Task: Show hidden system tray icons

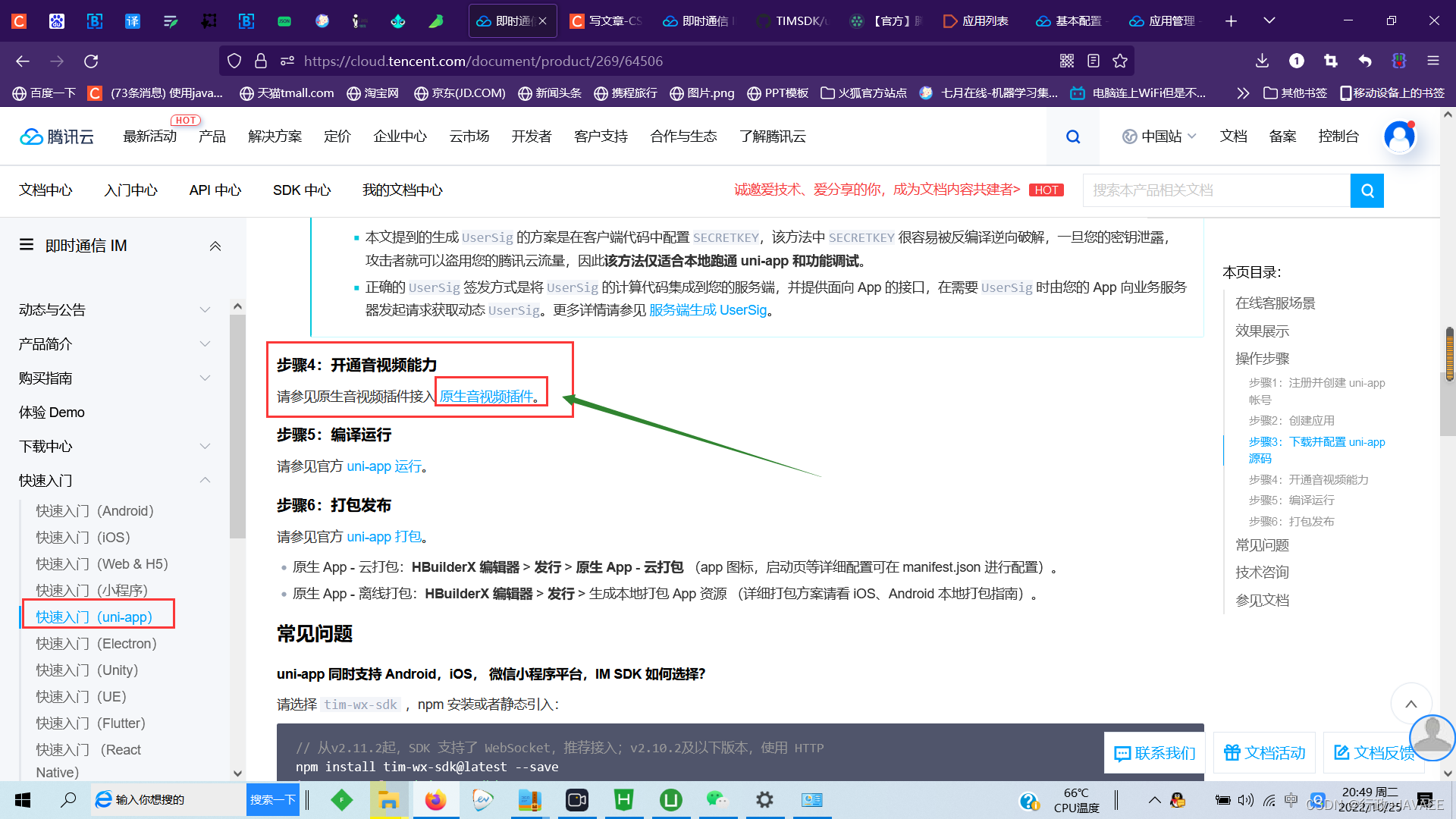Action: pyautogui.click(x=1154, y=800)
